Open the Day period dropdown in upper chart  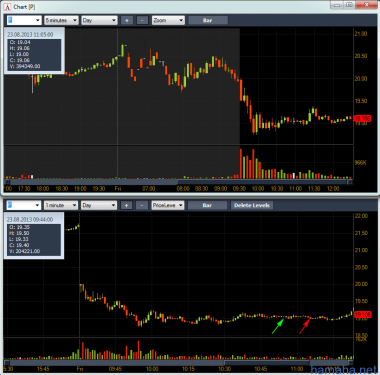pyautogui.click(x=99, y=20)
